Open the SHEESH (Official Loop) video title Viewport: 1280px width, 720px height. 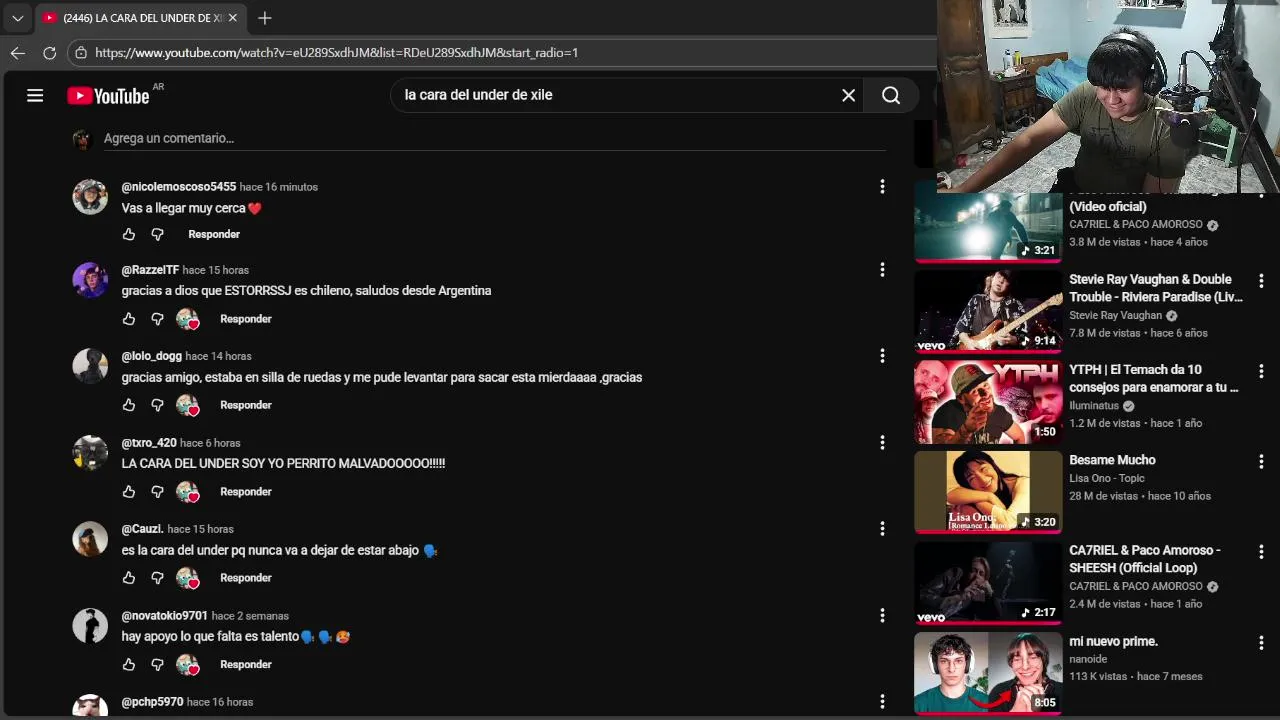click(1145, 559)
